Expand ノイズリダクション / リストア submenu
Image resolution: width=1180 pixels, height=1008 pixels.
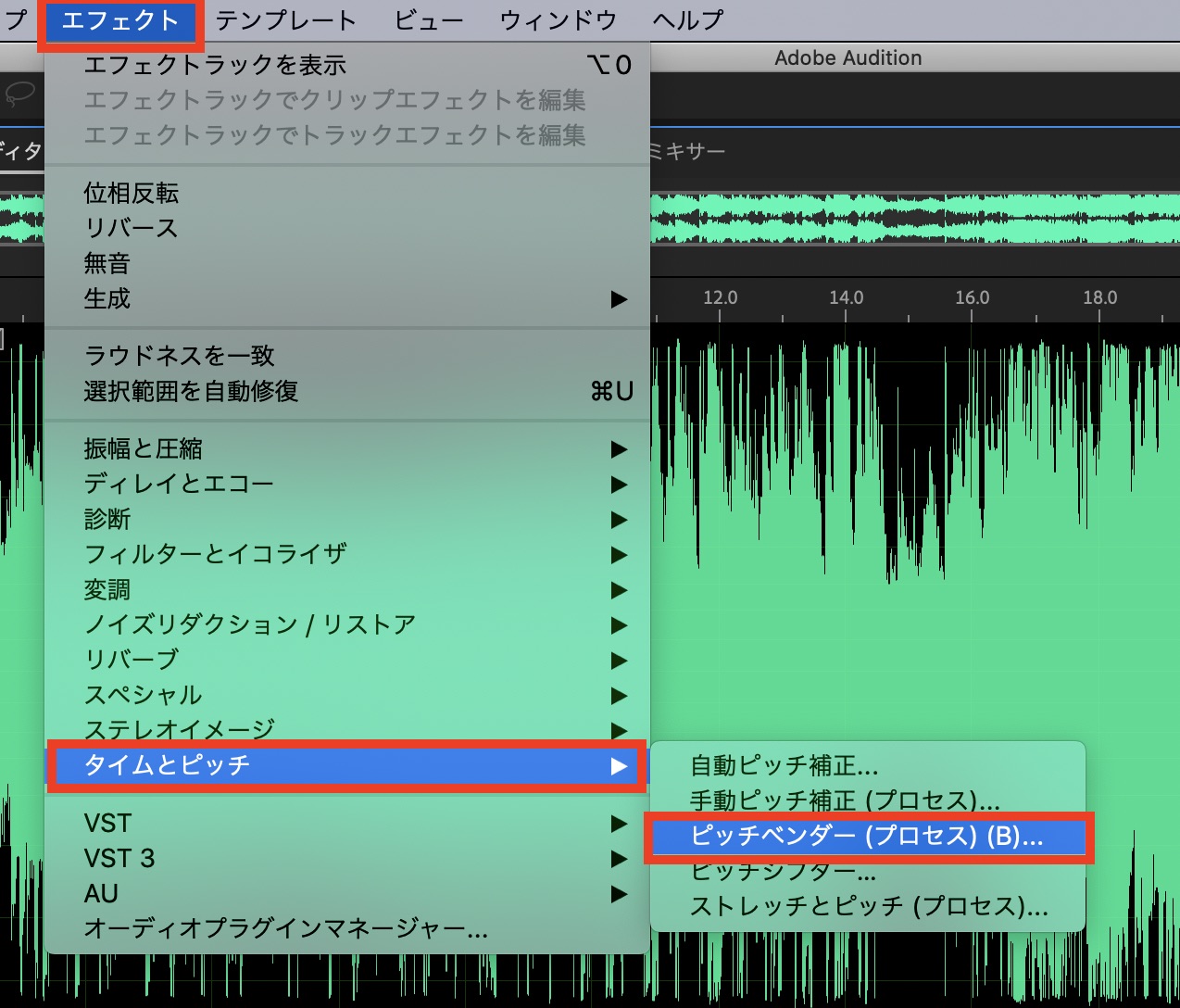pyautogui.click(x=347, y=624)
